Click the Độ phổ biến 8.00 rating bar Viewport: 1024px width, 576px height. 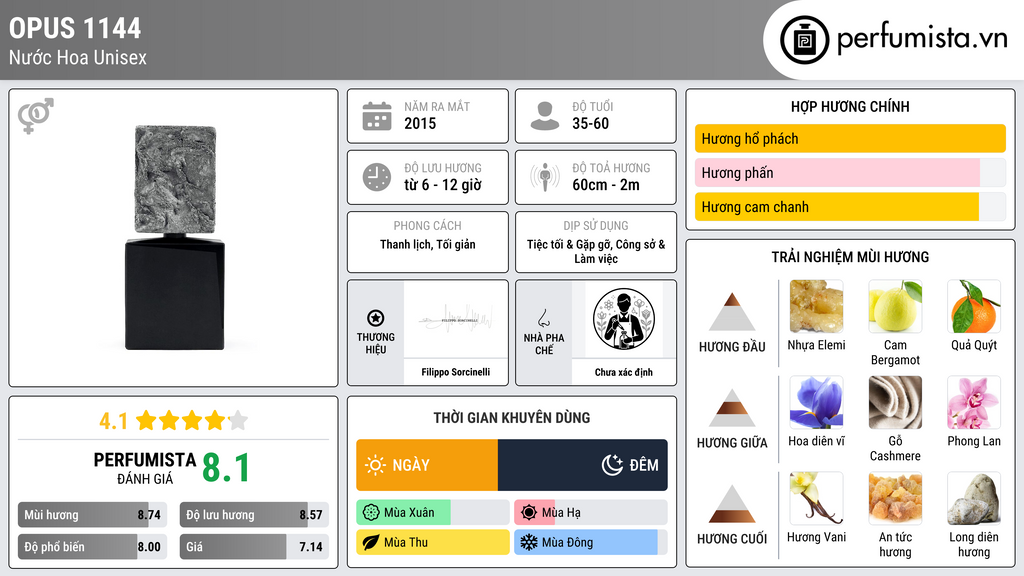[92, 547]
